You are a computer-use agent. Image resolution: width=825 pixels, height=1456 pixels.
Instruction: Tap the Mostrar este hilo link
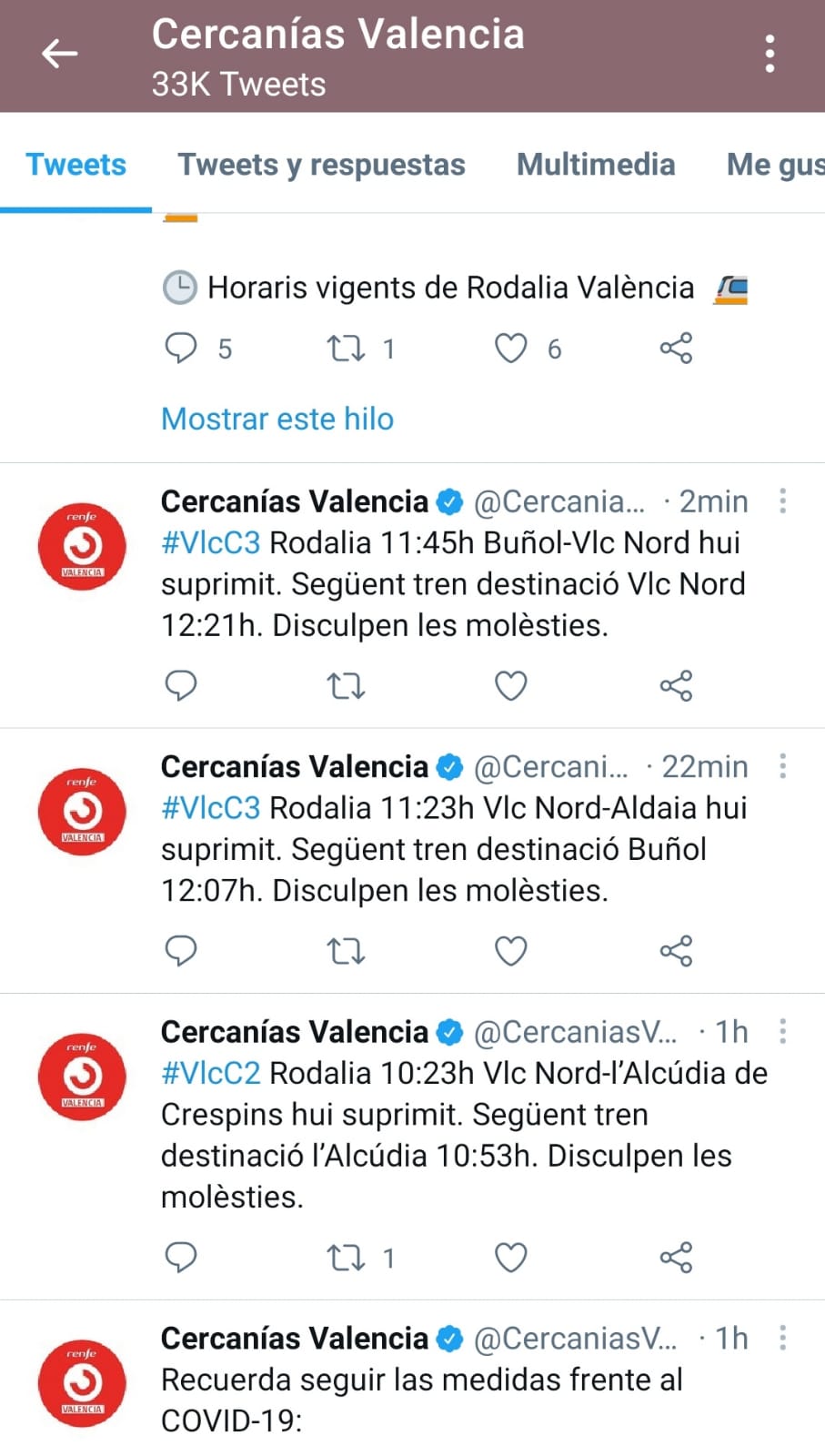(277, 419)
